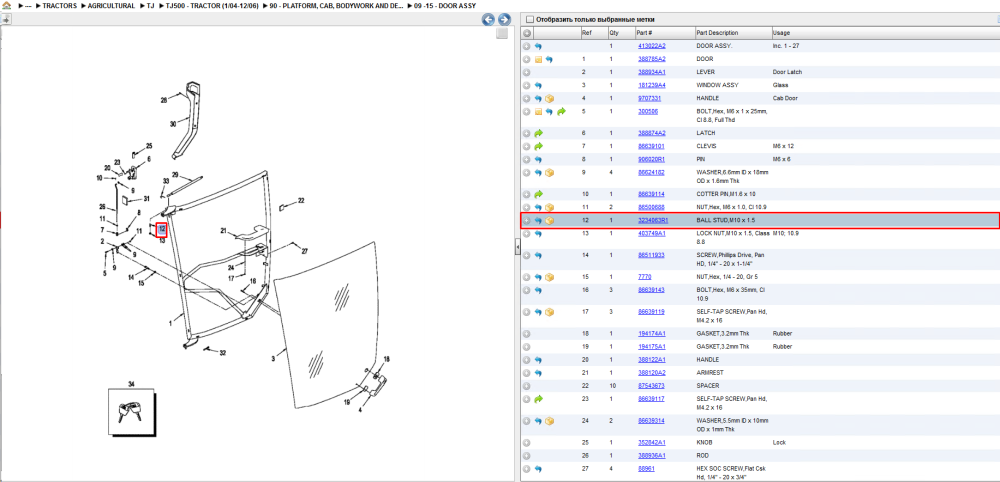Viewport: 1000px width, 482px height.
Task: Toggle checkbox to show only selected marks
Action: click(x=529, y=20)
